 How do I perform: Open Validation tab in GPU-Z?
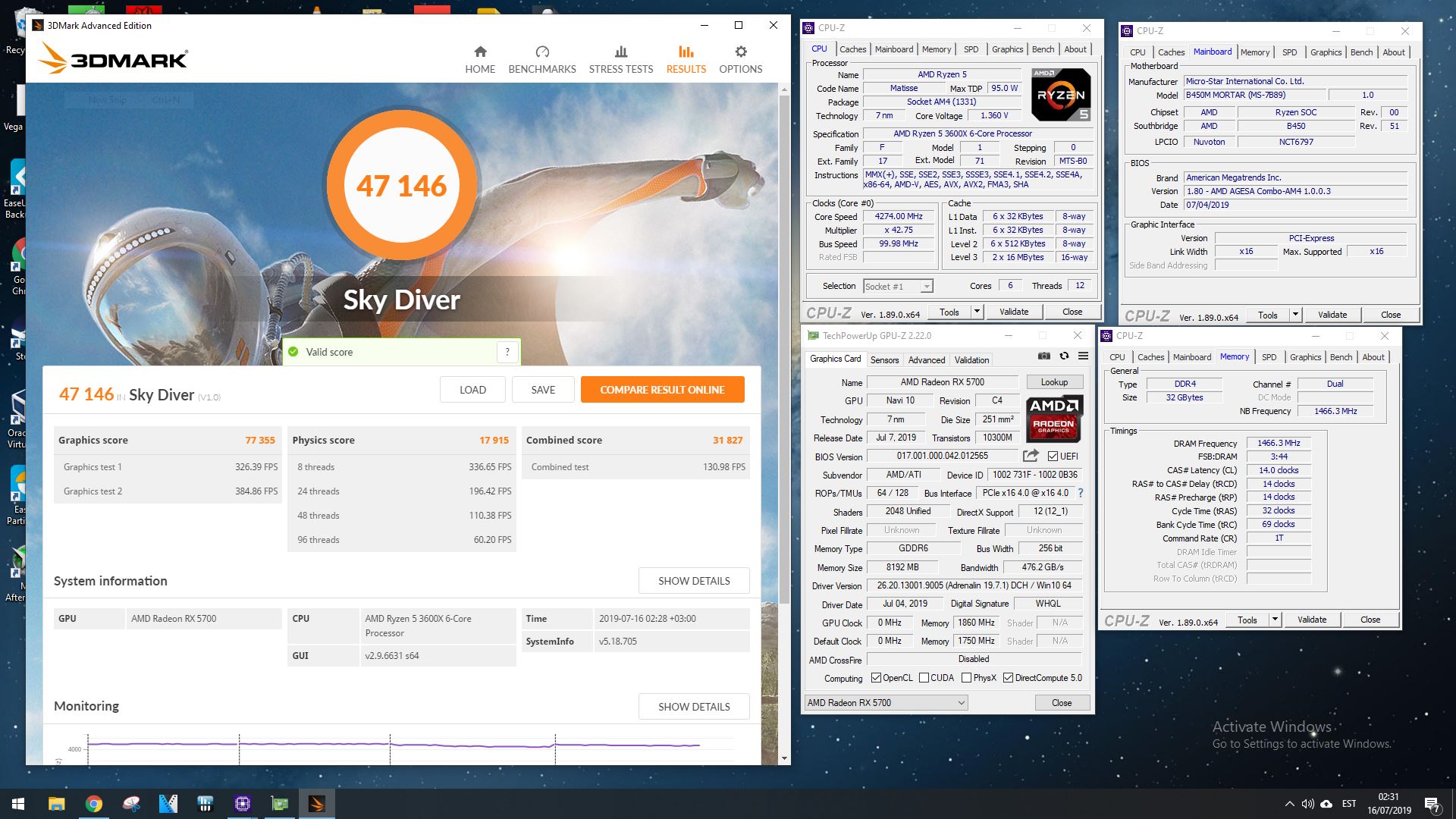[971, 360]
